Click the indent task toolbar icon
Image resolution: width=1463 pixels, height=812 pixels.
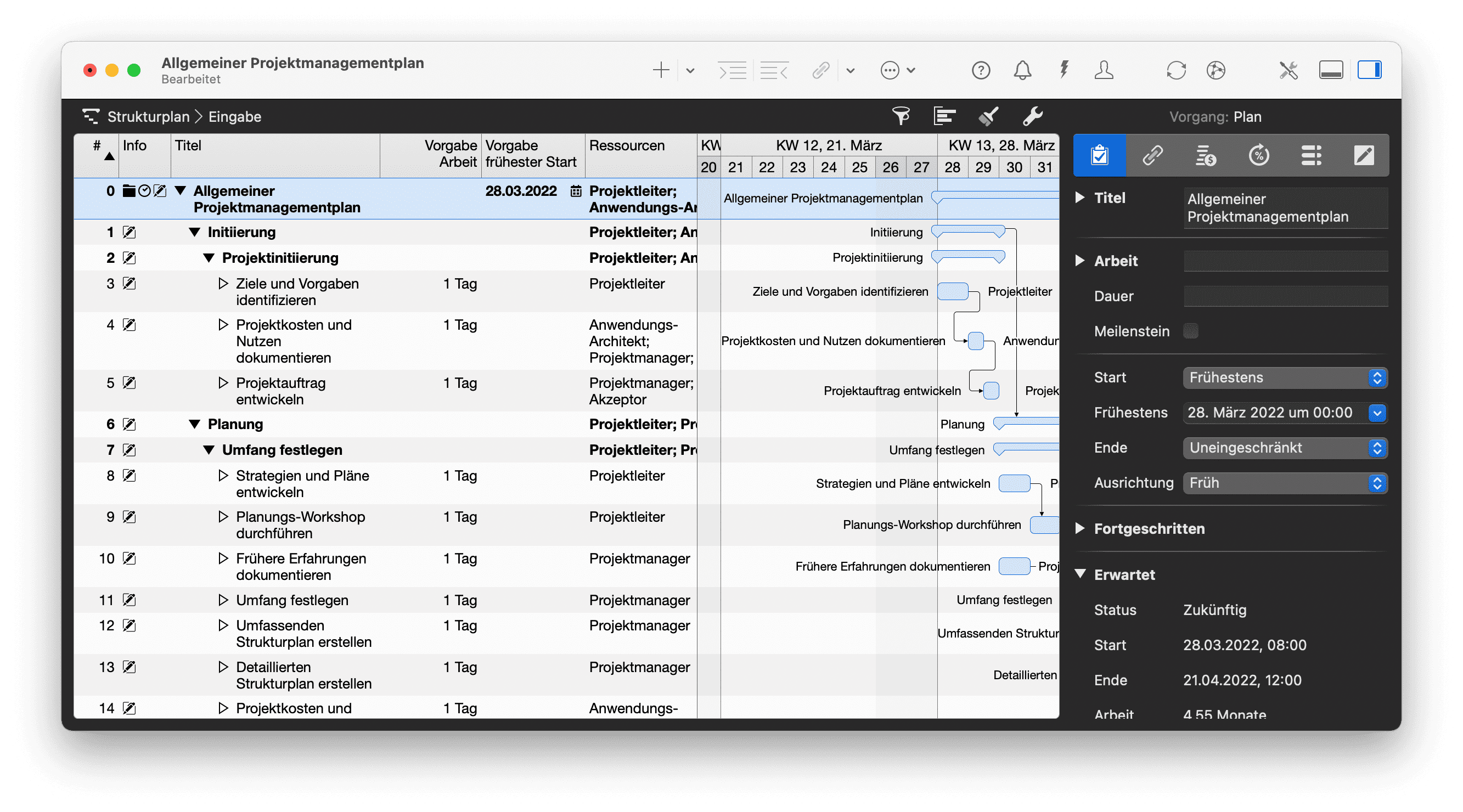point(732,70)
